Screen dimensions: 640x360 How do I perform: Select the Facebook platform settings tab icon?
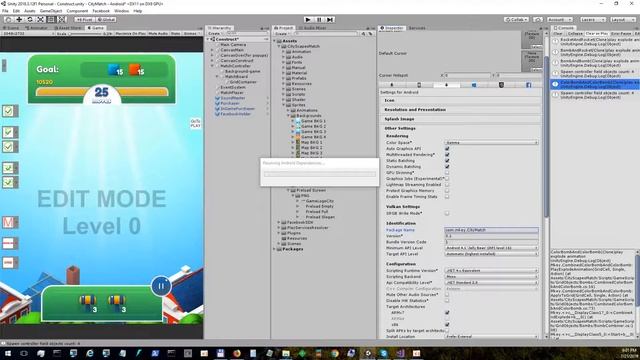point(529,85)
